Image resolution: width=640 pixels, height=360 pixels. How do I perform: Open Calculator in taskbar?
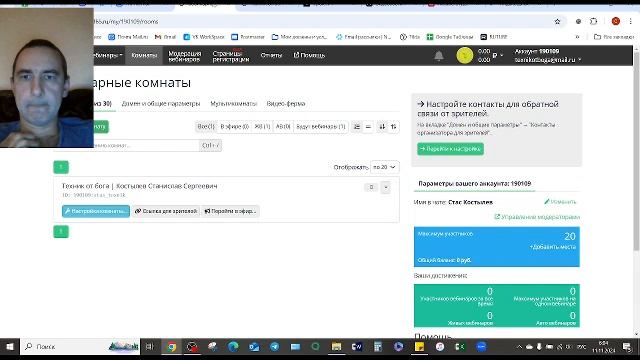(x=378, y=347)
